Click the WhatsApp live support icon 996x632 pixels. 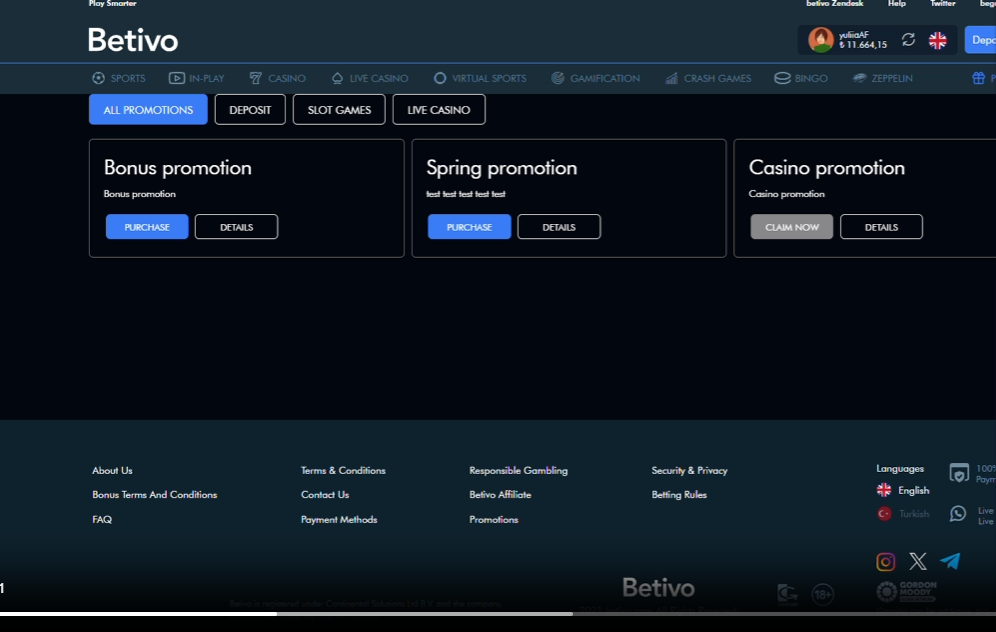[958, 514]
